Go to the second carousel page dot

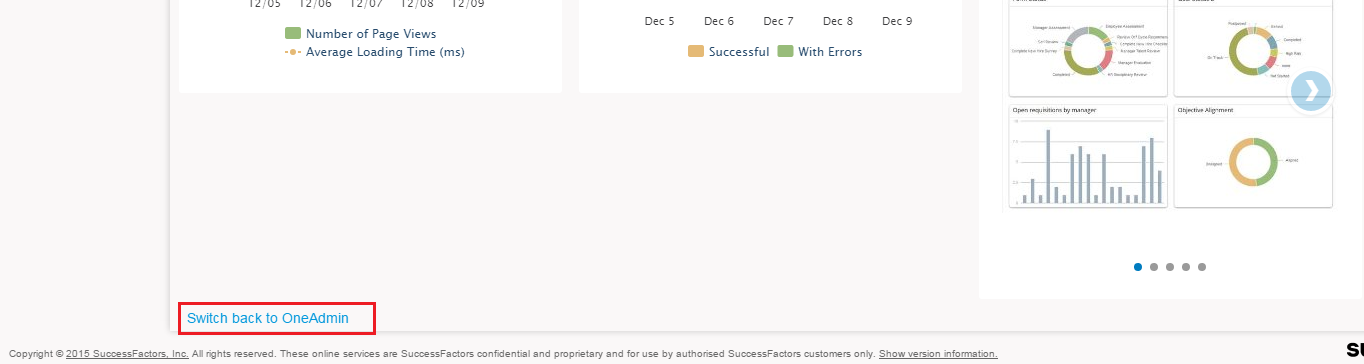point(1154,267)
